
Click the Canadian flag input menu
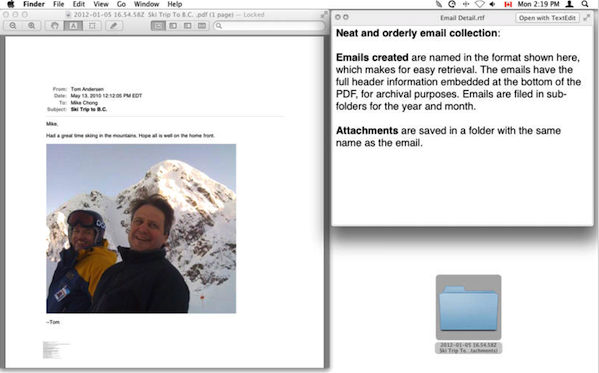pyautogui.click(x=508, y=4)
